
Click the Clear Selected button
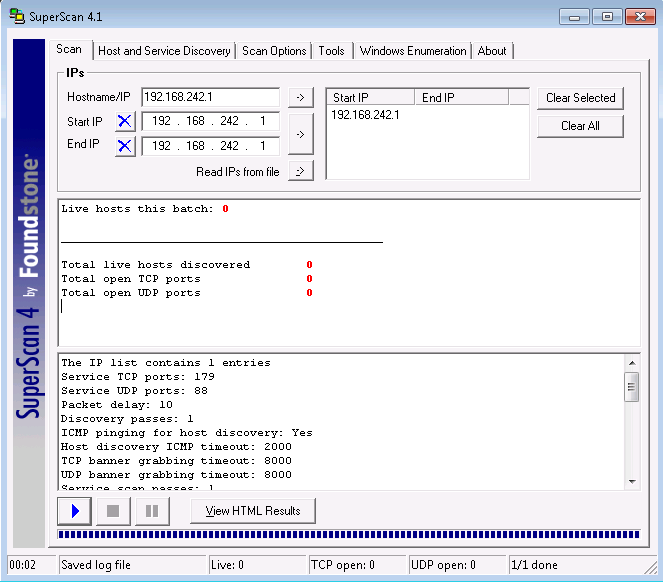tap(581, 98)
